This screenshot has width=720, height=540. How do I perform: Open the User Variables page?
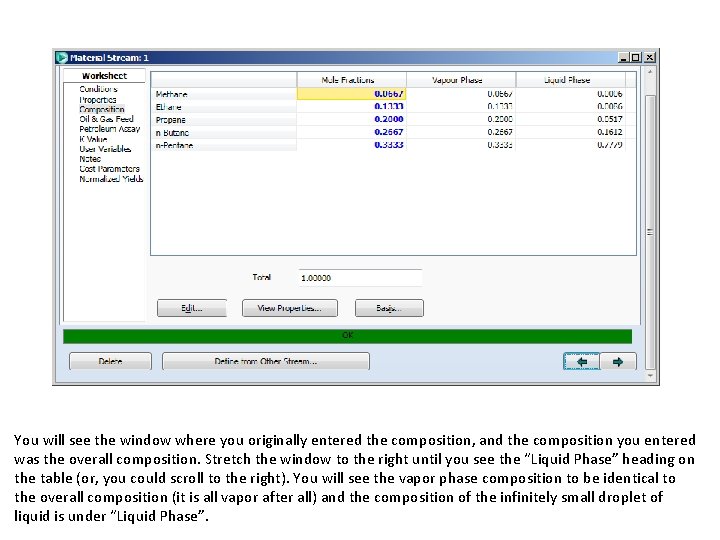click(x=105, y=149)
